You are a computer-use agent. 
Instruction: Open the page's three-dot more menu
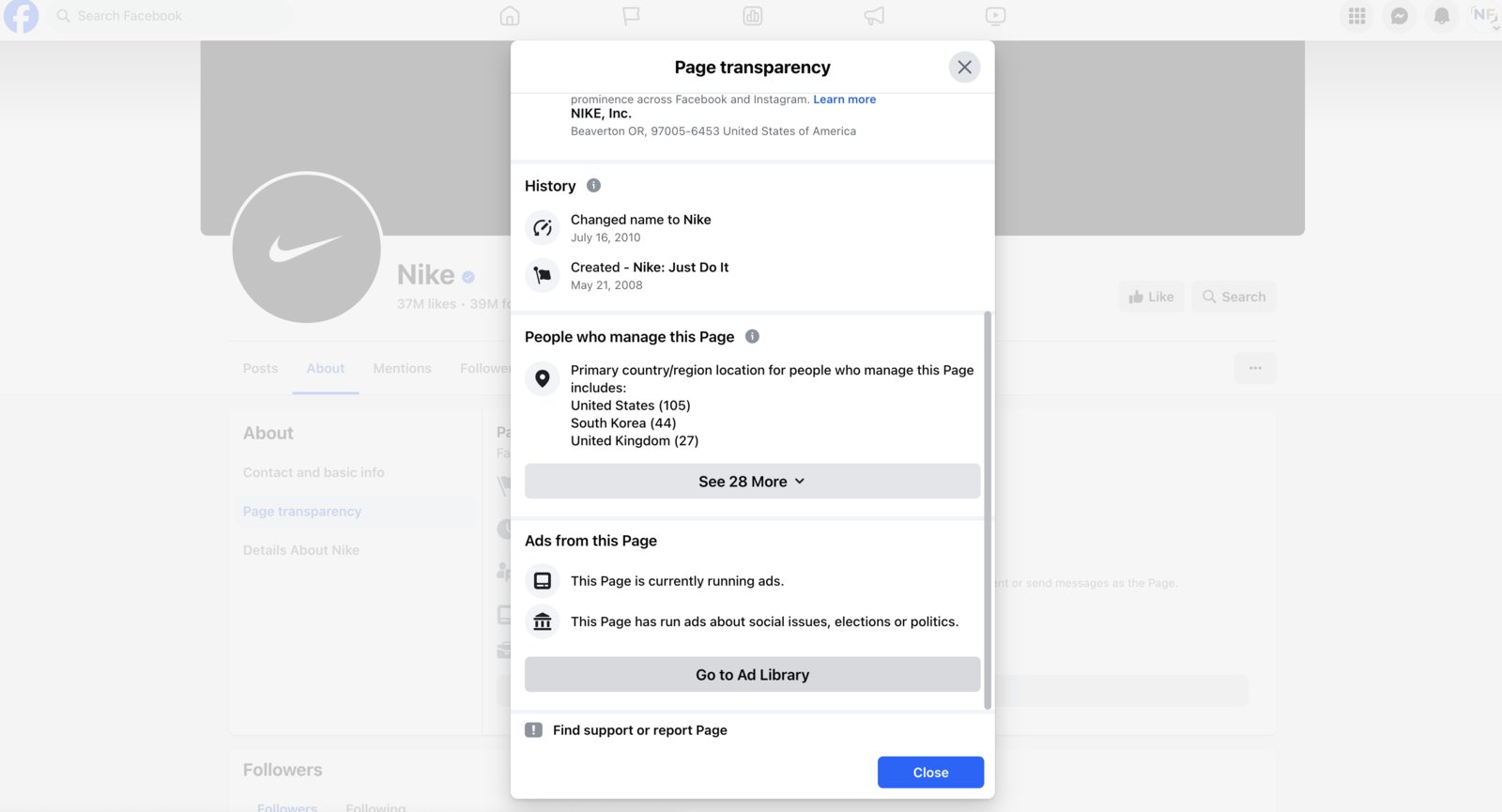tap(1255, 368)
